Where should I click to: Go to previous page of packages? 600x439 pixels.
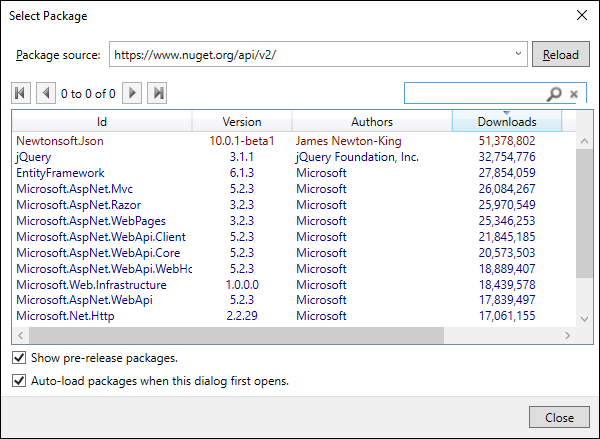pos(45,94)
